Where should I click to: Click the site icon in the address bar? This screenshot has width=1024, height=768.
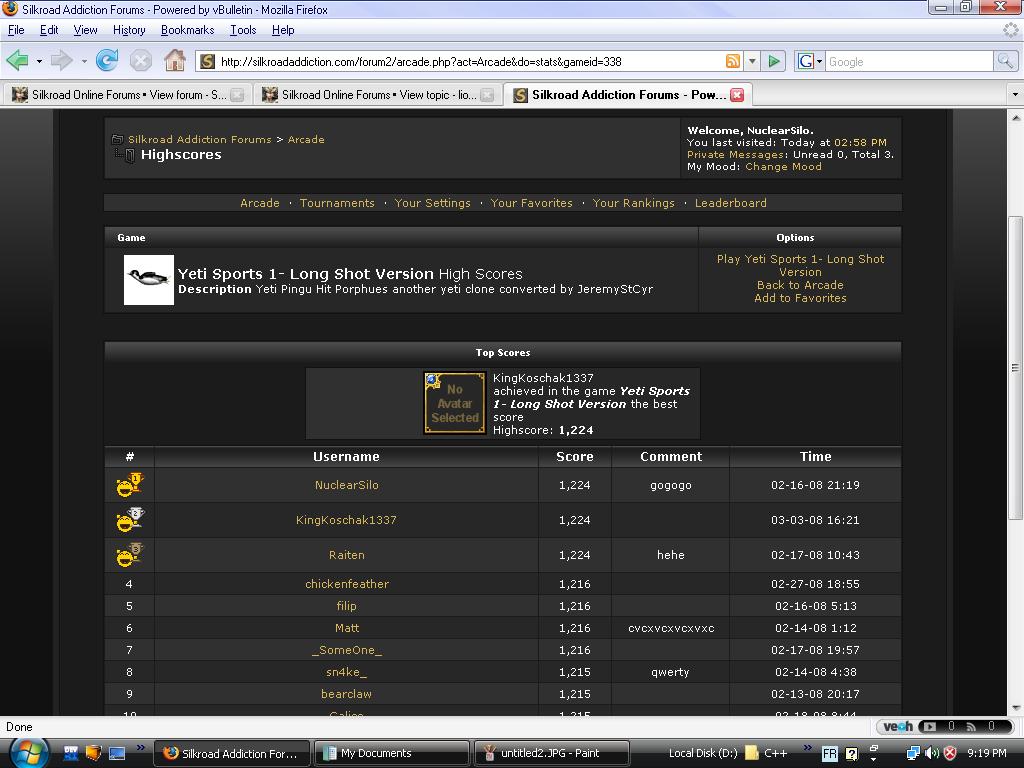208,61
